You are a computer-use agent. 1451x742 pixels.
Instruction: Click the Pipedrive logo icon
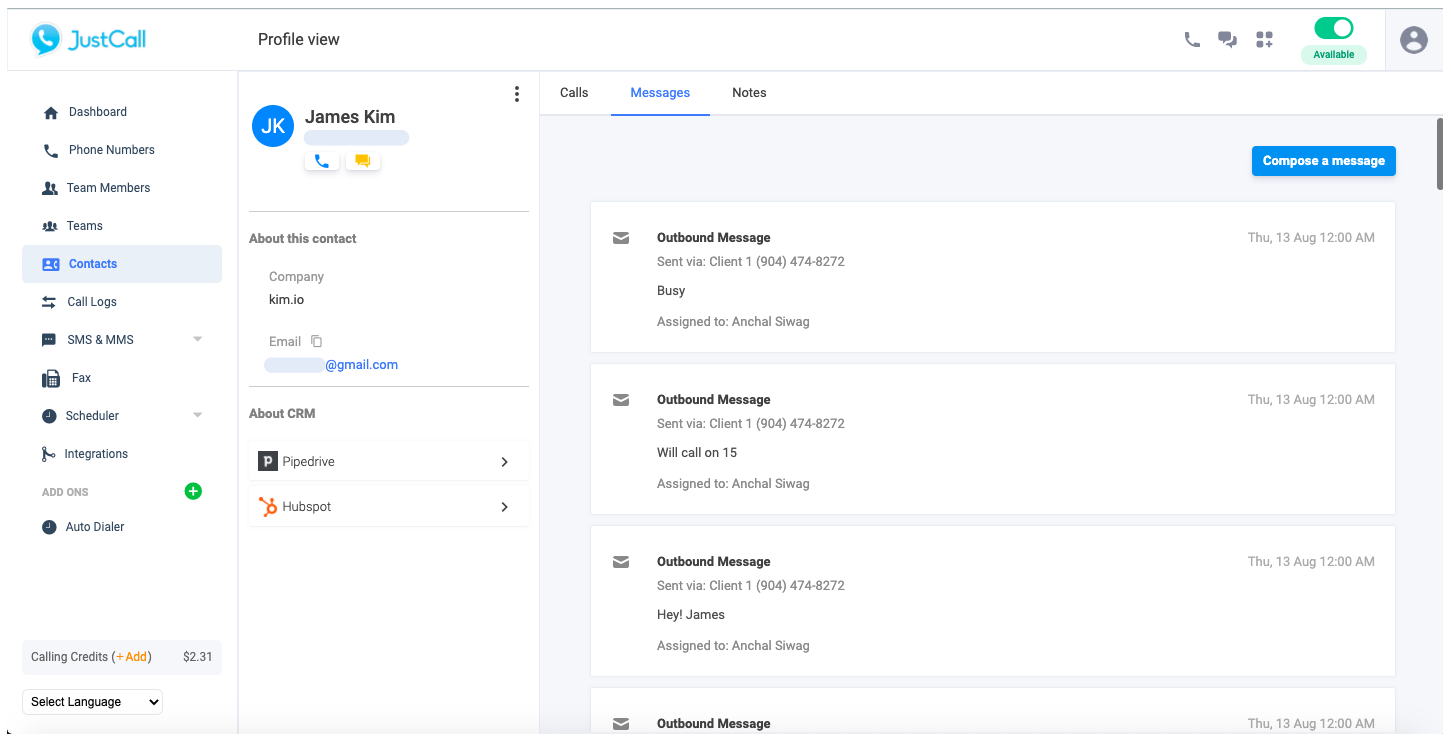pyautogui.click(x=267, y=462)
